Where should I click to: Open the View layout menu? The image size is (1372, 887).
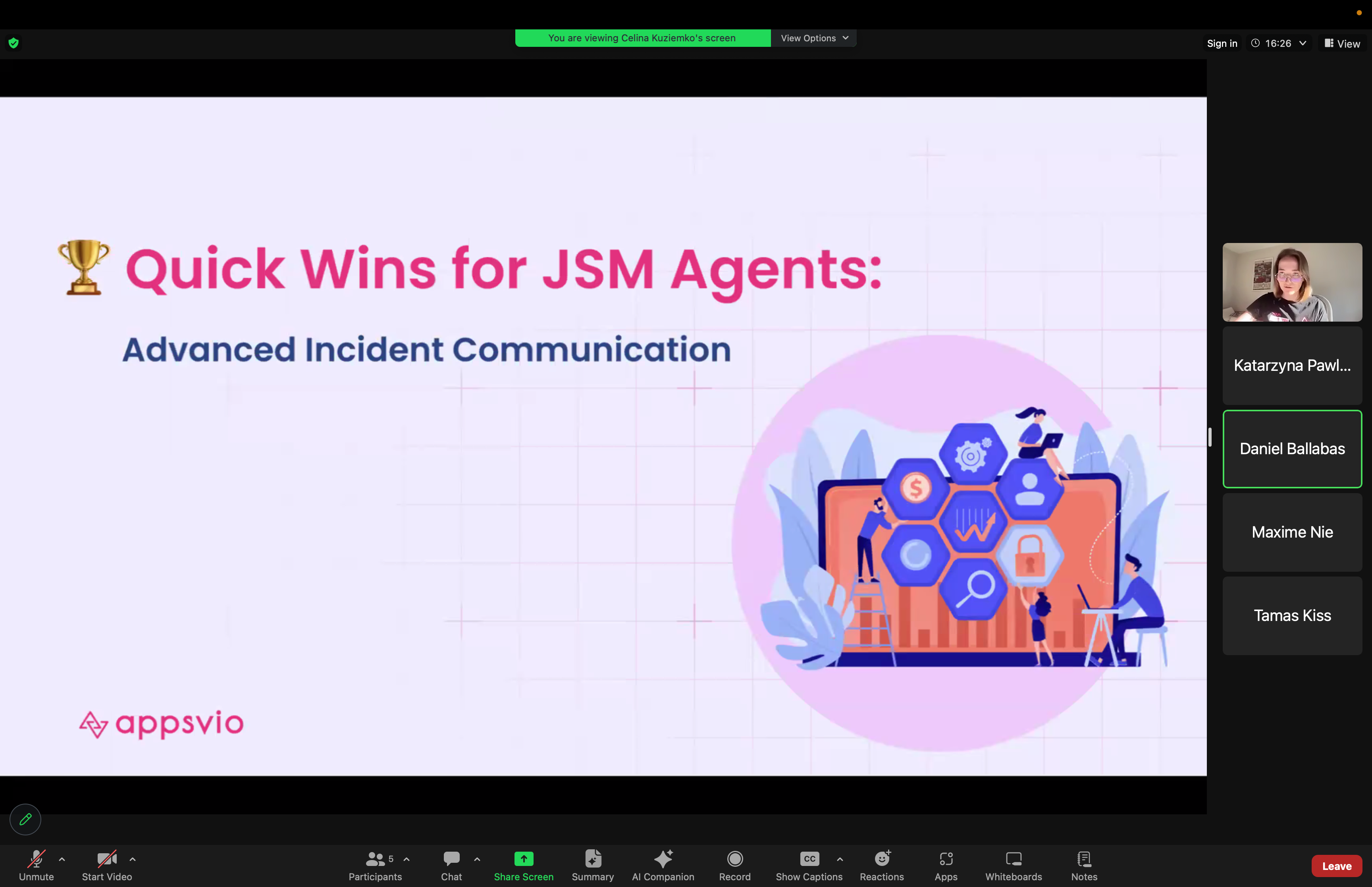coord(1342,43)
